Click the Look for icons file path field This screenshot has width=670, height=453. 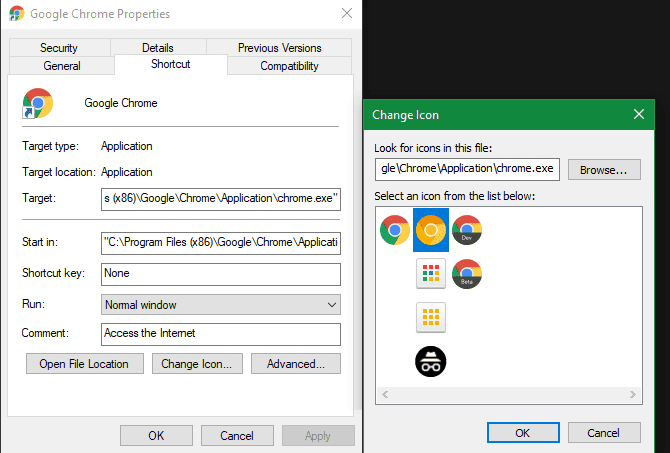[x=467, y=170]
